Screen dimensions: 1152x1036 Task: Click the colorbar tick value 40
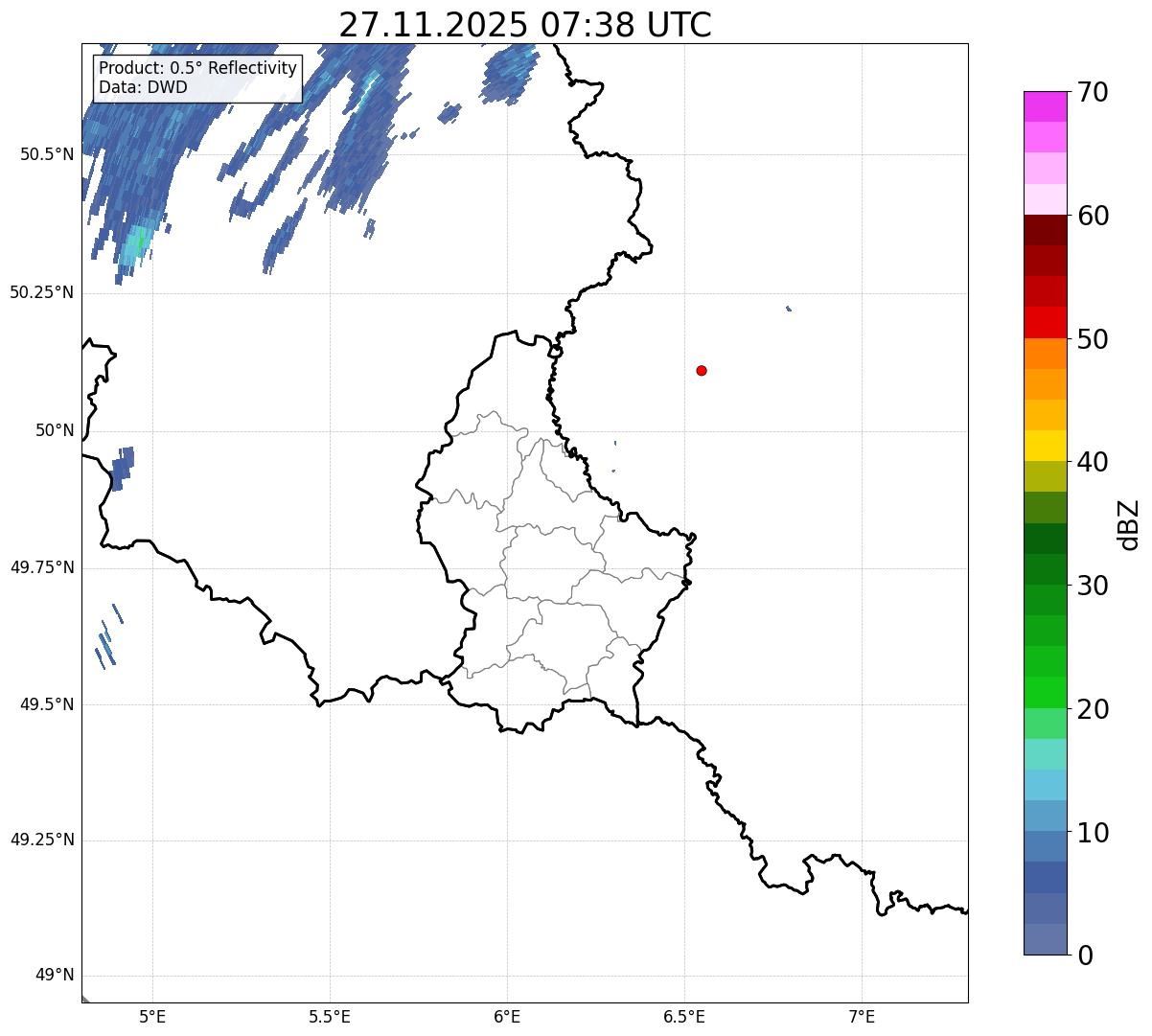pyautogui.click(x=1093, y=462)
